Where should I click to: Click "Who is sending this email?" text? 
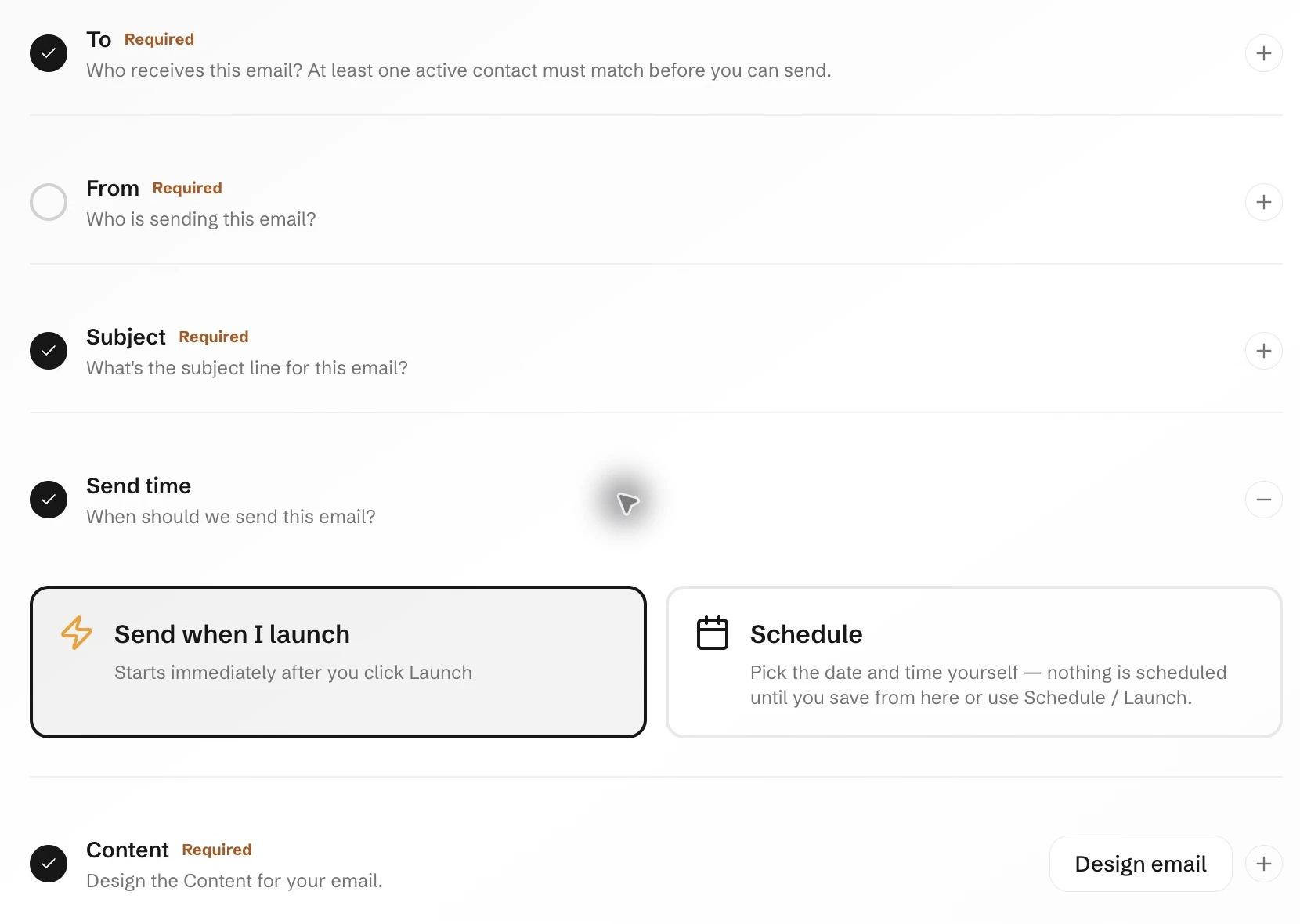pyautogui.click(x=201, y=219)
